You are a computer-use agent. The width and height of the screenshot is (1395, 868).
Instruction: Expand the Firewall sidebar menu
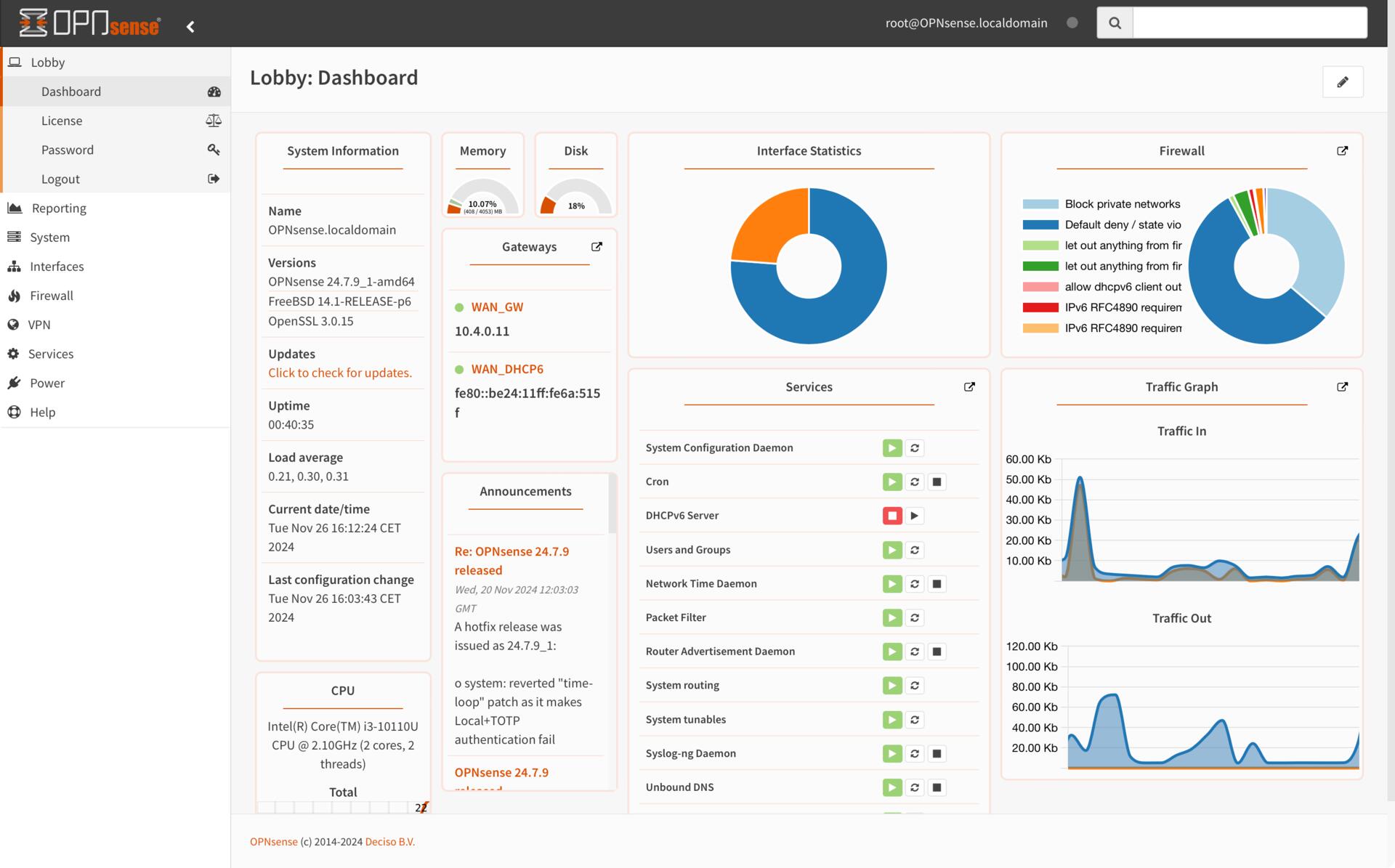51,296
